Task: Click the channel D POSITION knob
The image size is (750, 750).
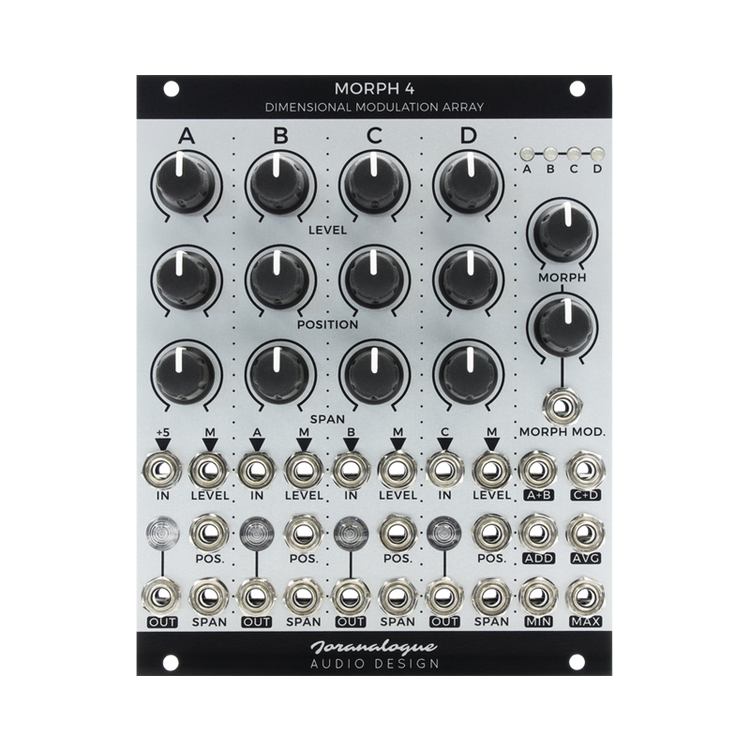Action: pos(468,278)
